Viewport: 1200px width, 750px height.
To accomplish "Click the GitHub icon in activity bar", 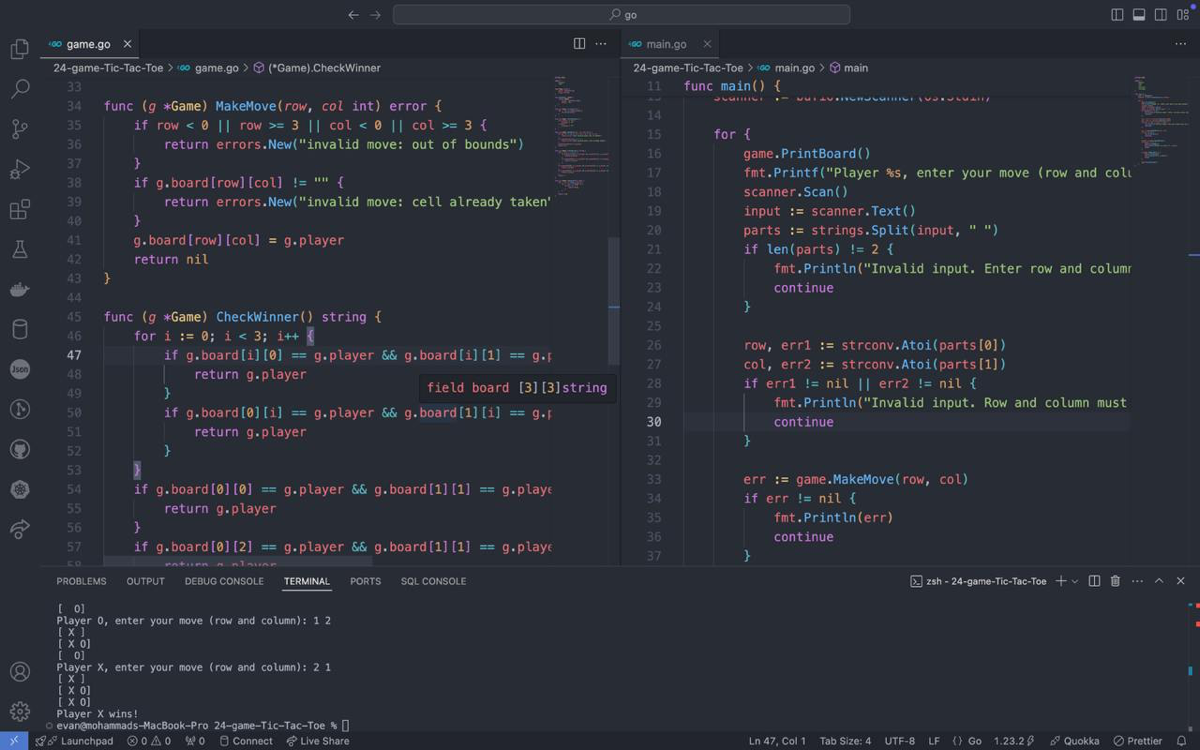I will (19, 449).
